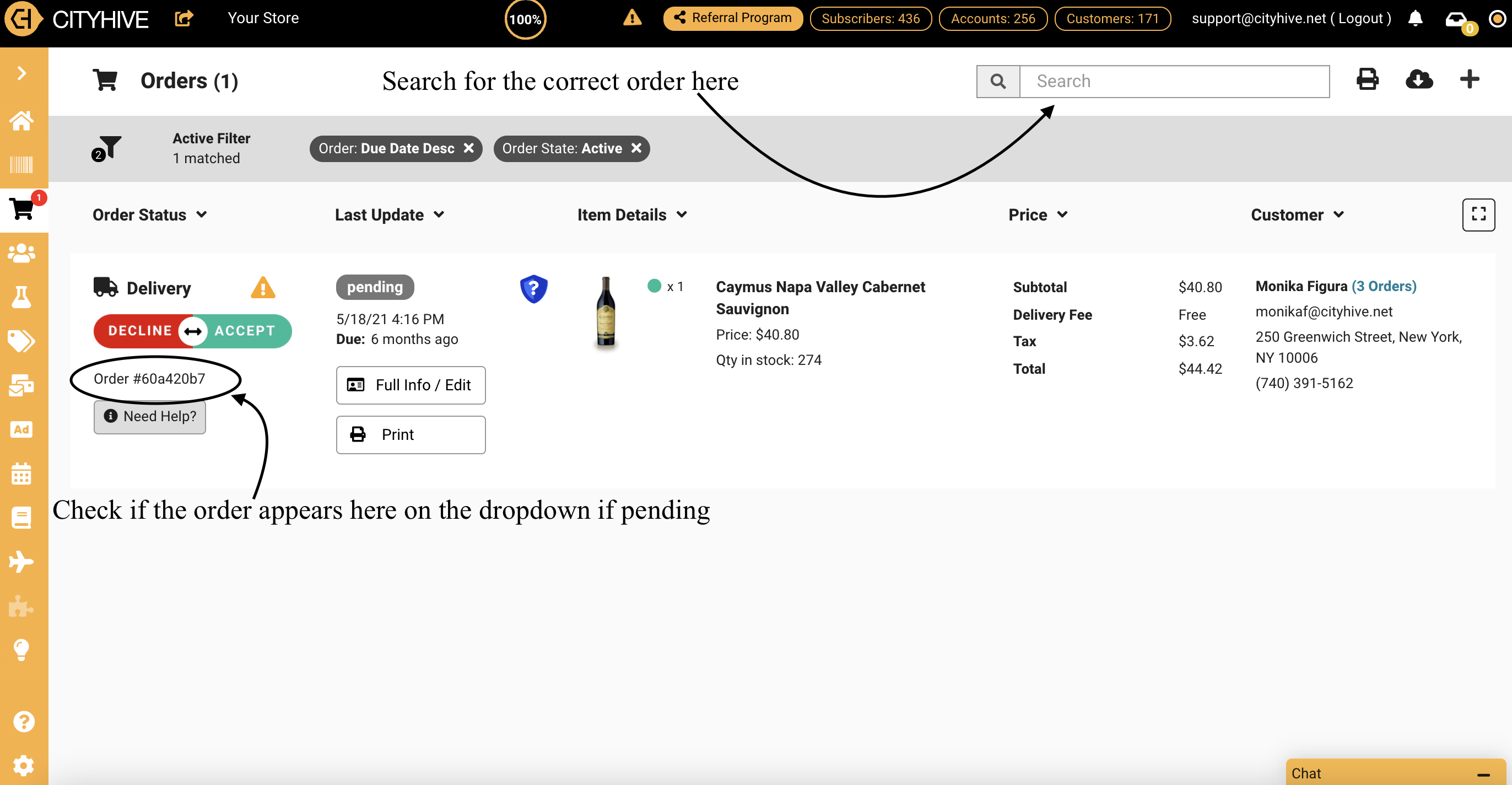This screenshot has height=785, width=1512.
Task: Open the book catalog section
Action: point(21,518)
